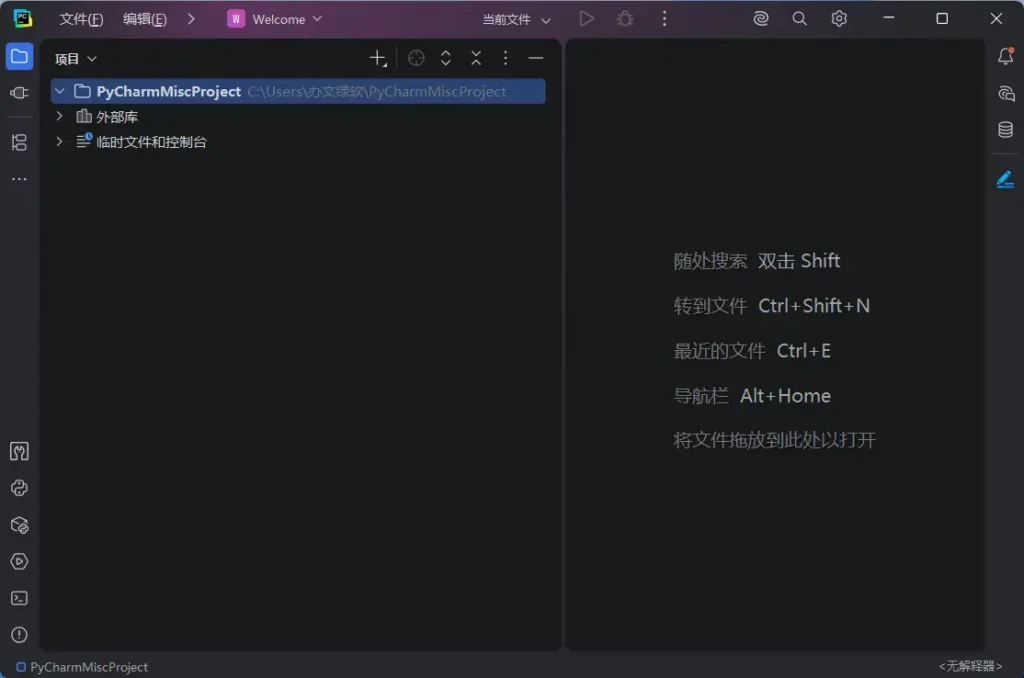The image size is (1024, 678).
Task: Open the IDE settings gear icon
Action: 839,19
